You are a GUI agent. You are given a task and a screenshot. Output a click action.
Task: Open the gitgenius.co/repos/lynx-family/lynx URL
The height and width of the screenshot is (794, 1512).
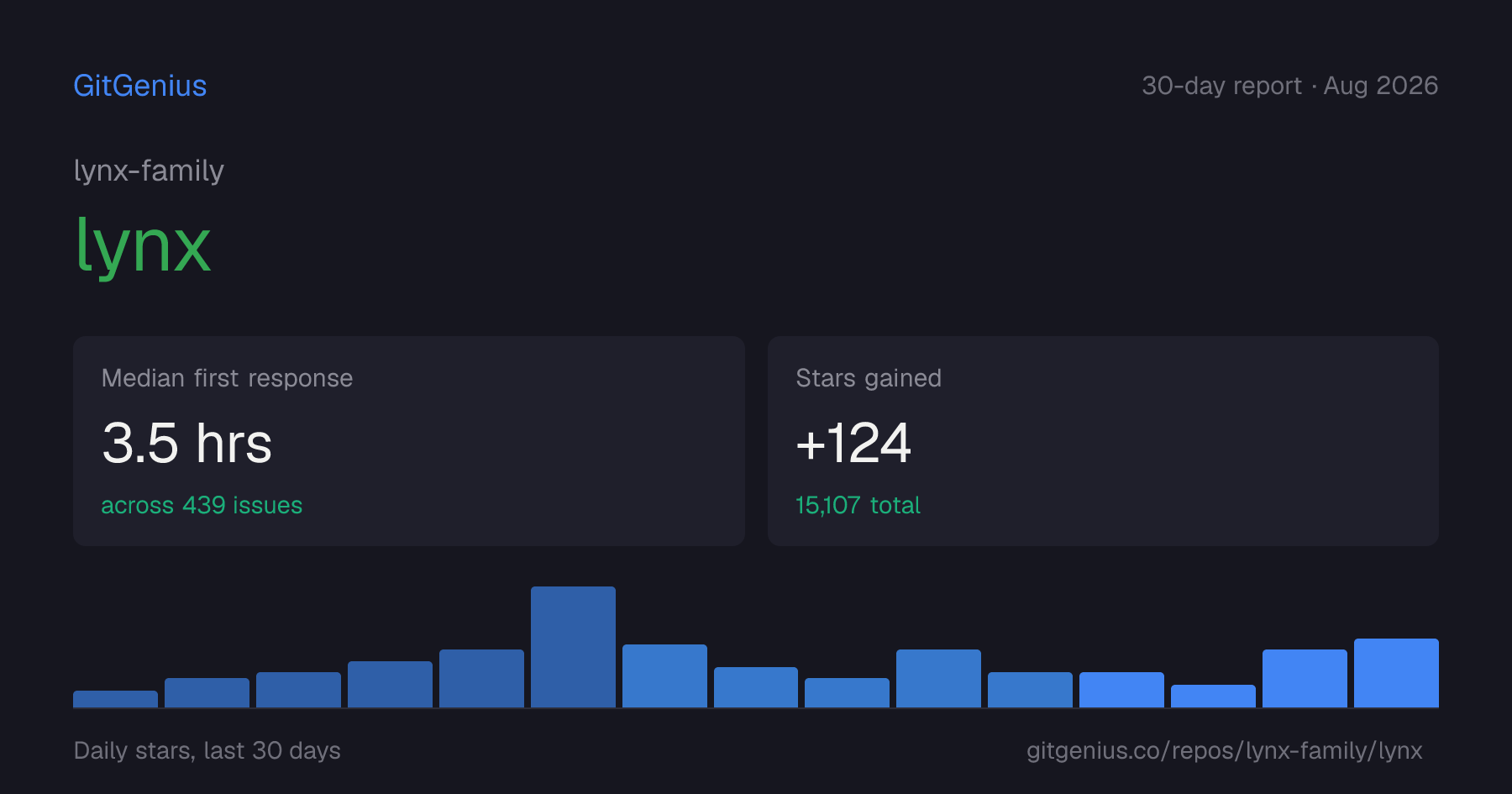pyautogui.click(x=1224, y=750)
